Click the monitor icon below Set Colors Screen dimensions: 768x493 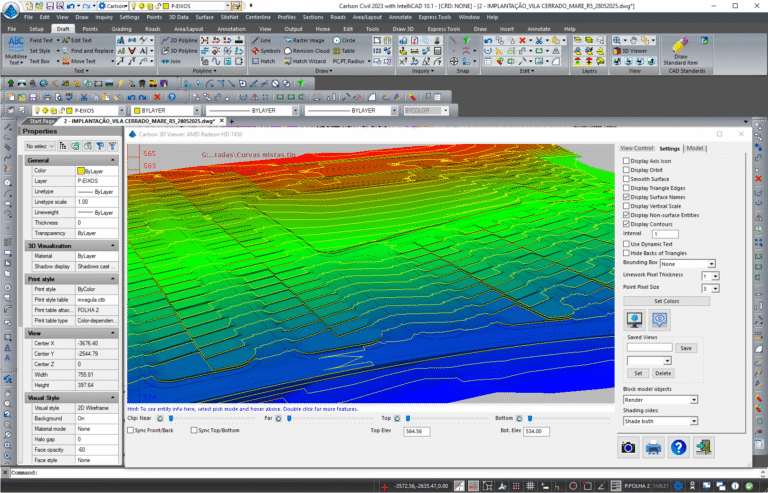tap(634, 319)
